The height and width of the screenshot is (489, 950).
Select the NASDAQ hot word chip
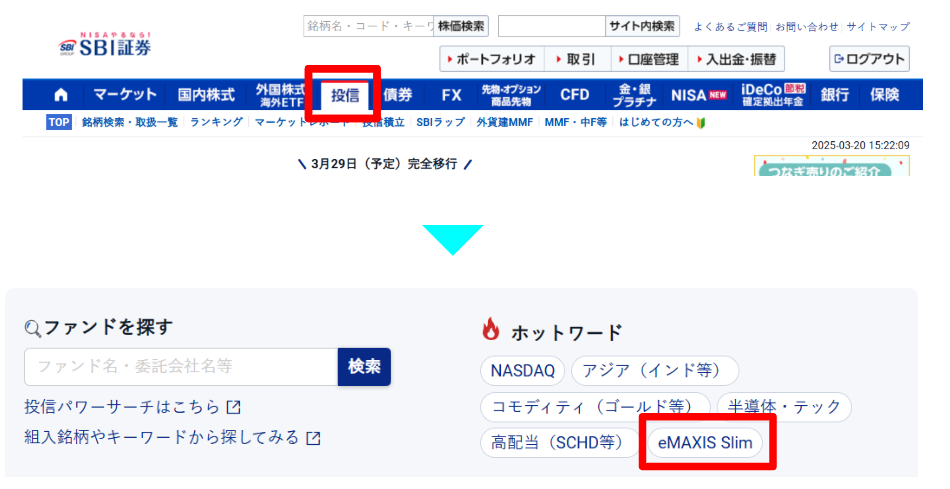[x=522, y=371]
